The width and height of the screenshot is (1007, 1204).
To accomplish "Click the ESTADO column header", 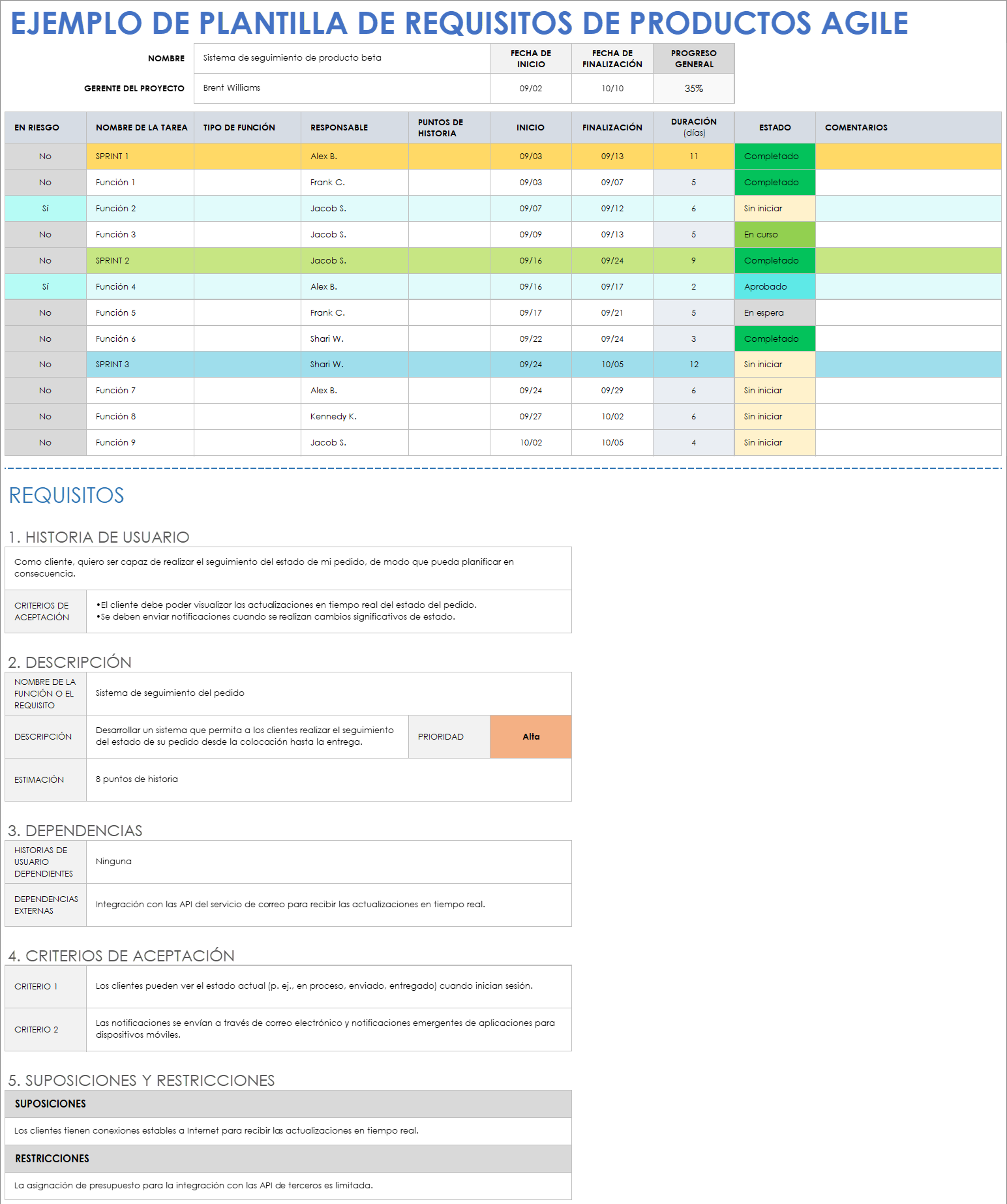I will click(775, 128).
